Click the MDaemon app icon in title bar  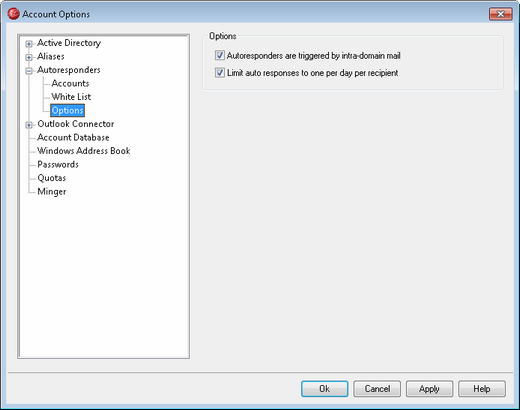click(x=13, y=14)
